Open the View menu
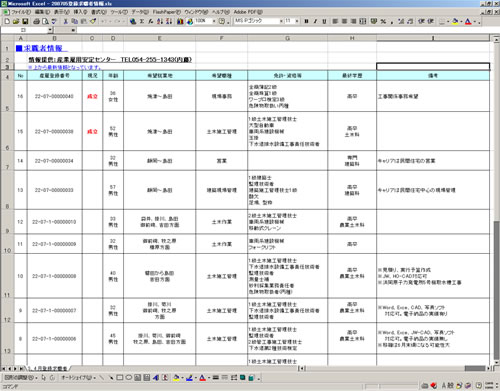 (x=62, y=12)
